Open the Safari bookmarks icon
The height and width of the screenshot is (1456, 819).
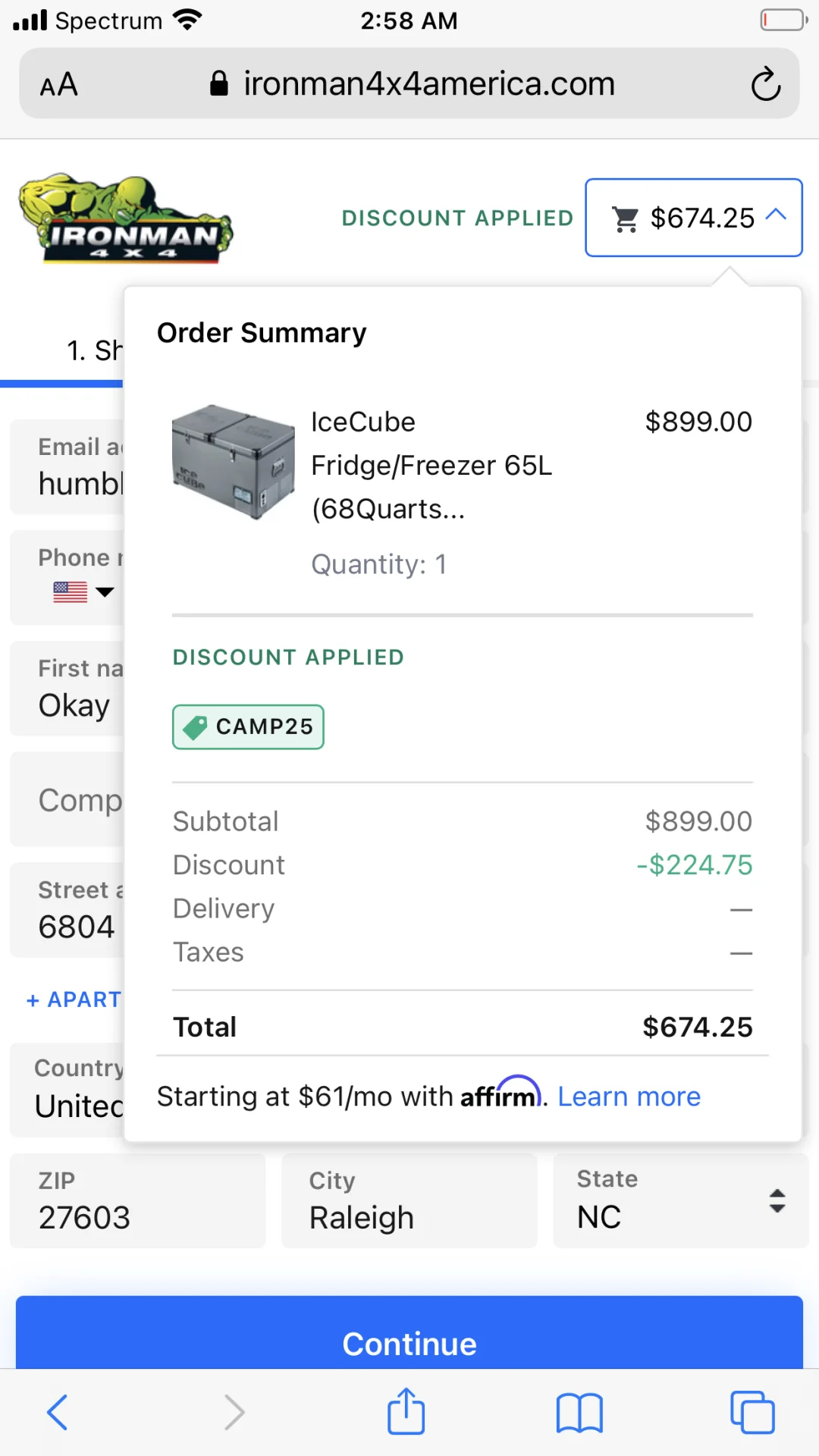(579, 1413)
